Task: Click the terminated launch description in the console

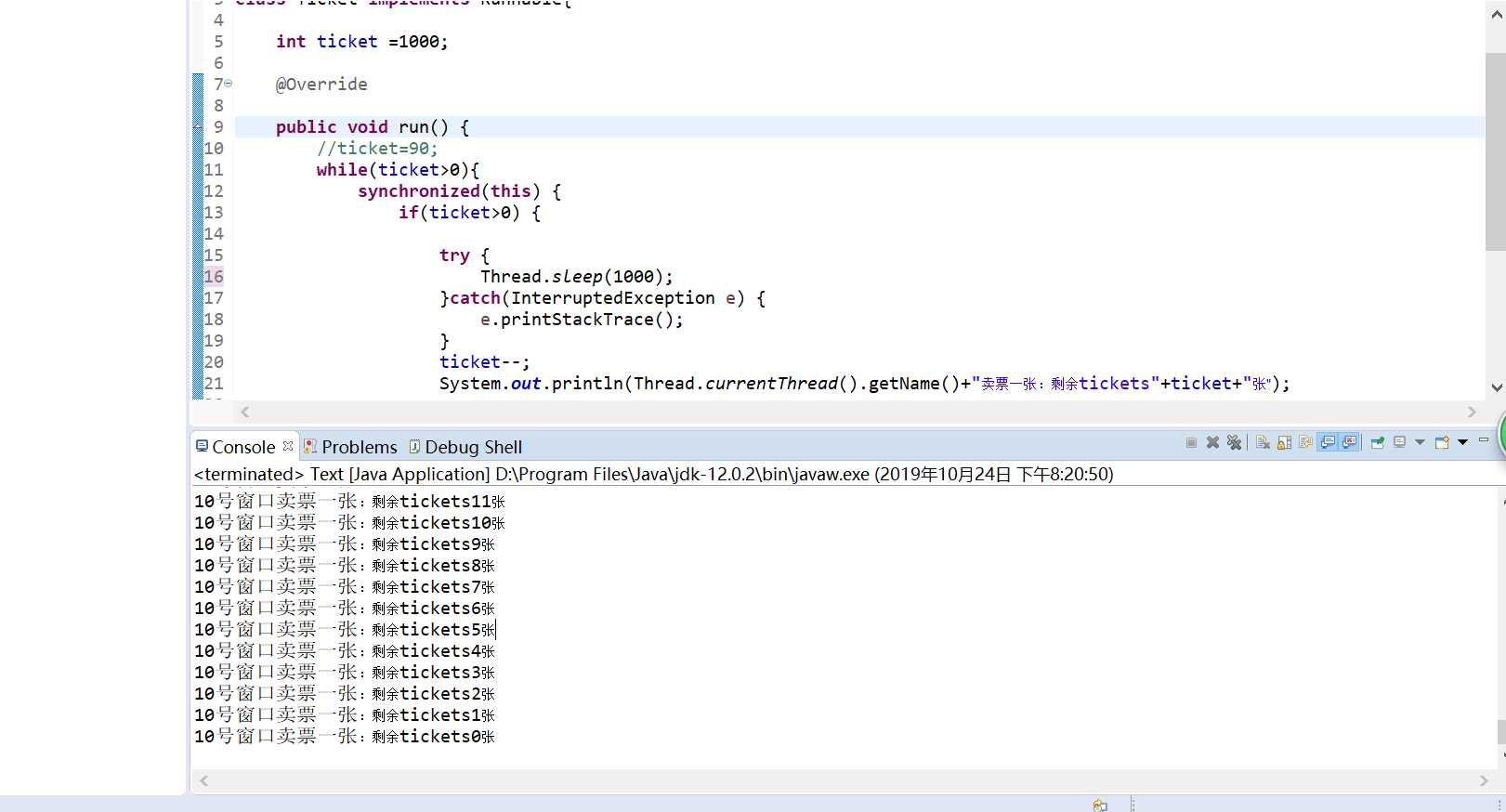Action: tap(653, 474)
